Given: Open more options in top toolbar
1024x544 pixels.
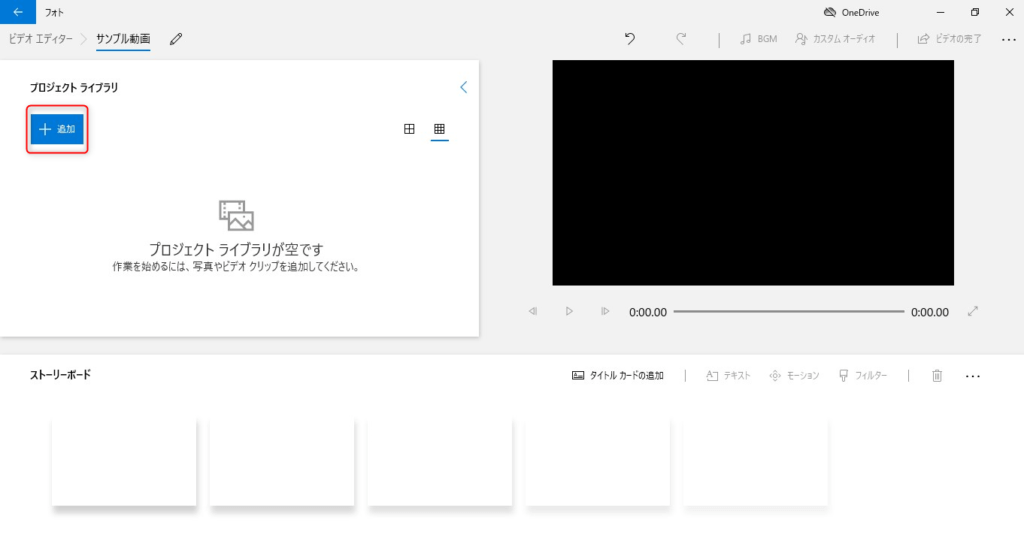Looking at the screenshot, I should point(1008,40).
